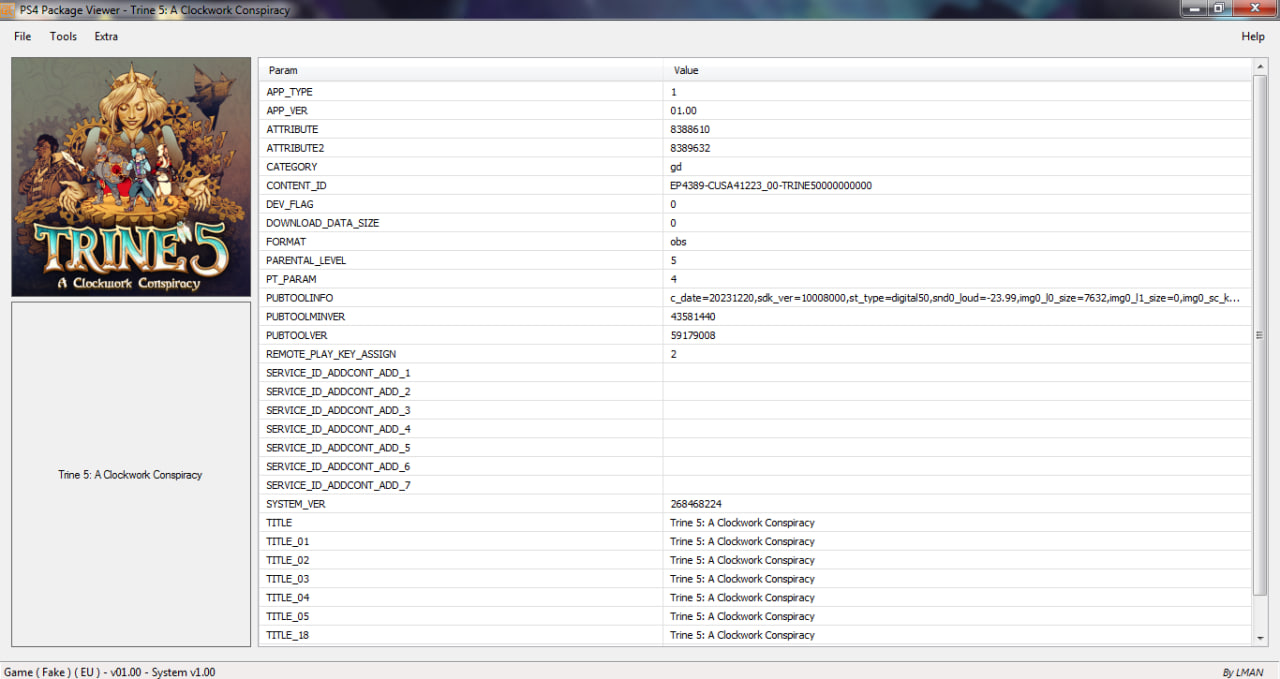
Task: Select the SERVICE_ID_ADDCONT_ADD_4 row
Action: click(755, 429)
